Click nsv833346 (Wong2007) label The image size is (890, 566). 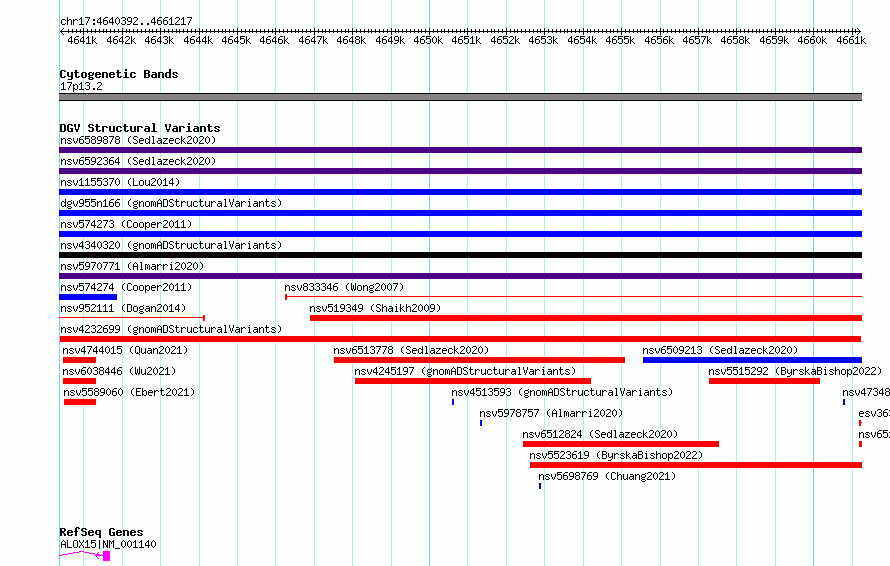[344, 287]
